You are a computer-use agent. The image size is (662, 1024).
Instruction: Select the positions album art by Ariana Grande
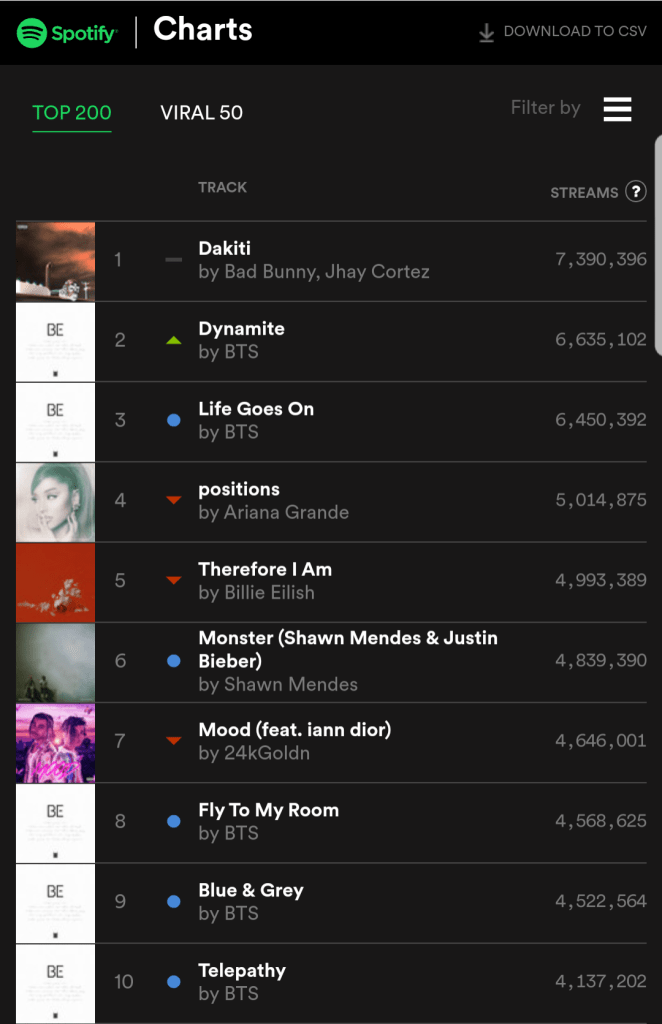click(x=56, y=501)
